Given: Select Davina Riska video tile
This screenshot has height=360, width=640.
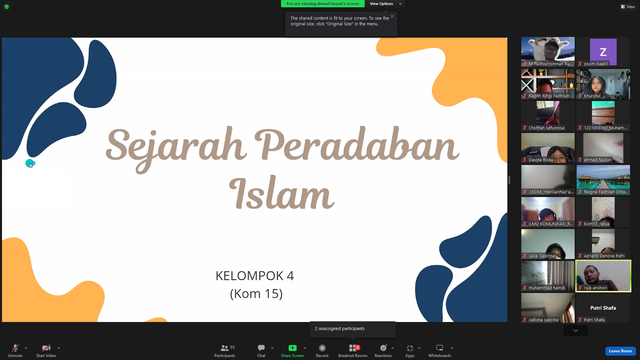Looking at the screenshot, I should (x=548, y=148).
